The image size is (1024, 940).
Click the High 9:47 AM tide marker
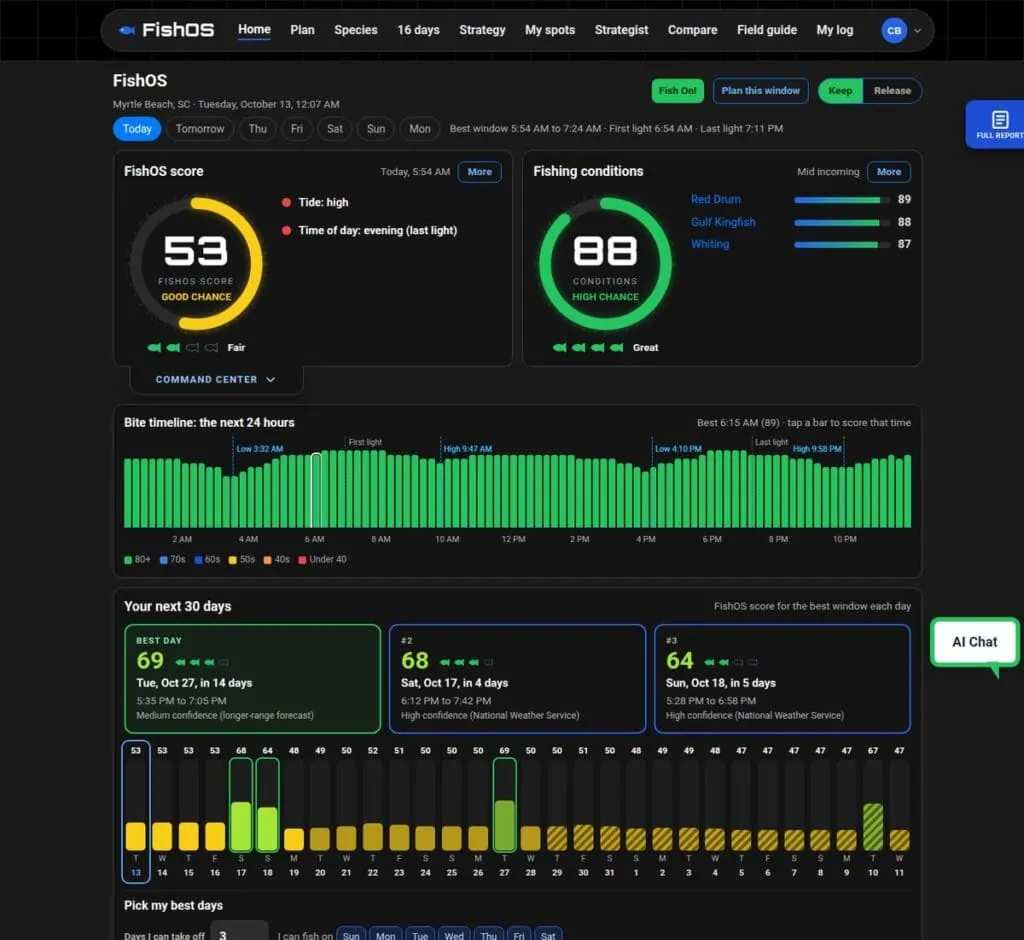(468, 449)
